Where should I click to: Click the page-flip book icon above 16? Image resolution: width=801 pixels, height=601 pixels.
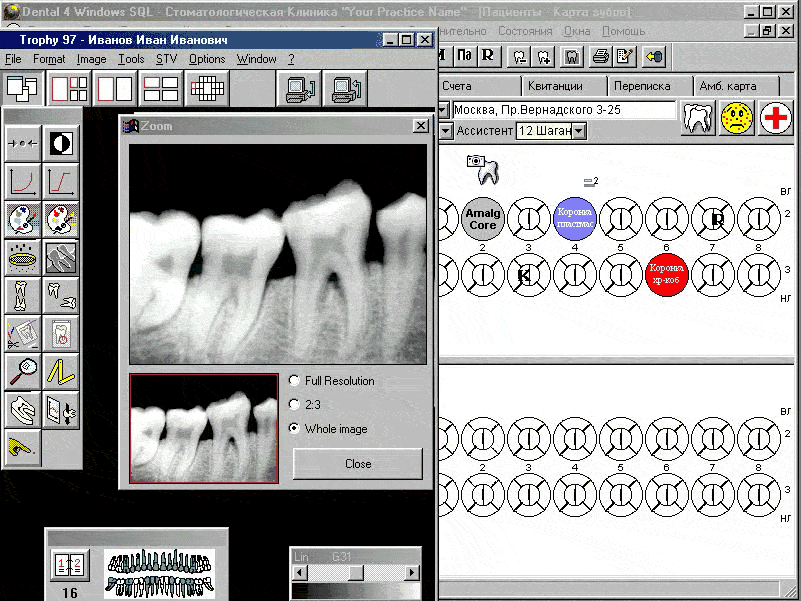tap(69, 565)
